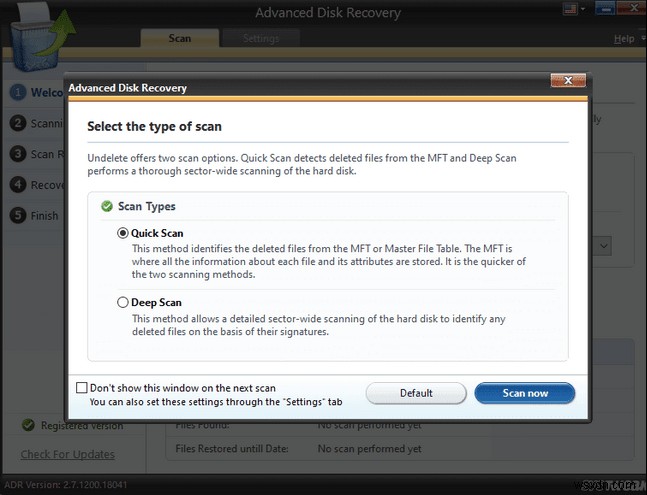Click the step 2 Scanning number icon
The image size is (647, 495).
[18, 124]
